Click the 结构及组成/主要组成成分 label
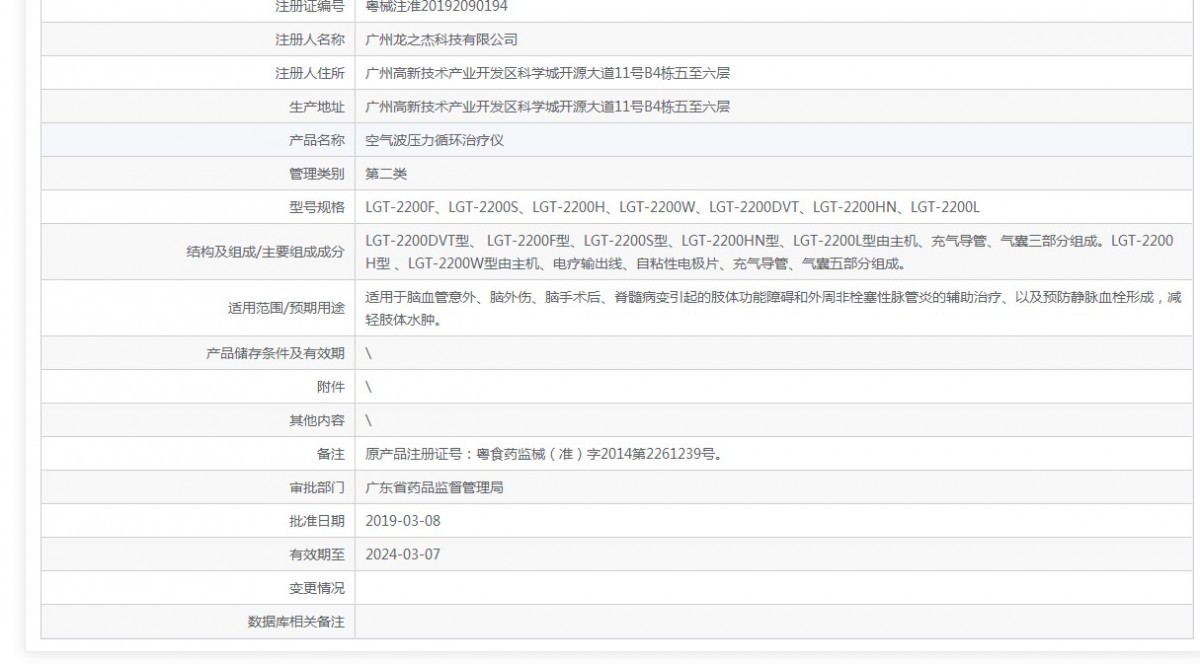 (266, 253)
